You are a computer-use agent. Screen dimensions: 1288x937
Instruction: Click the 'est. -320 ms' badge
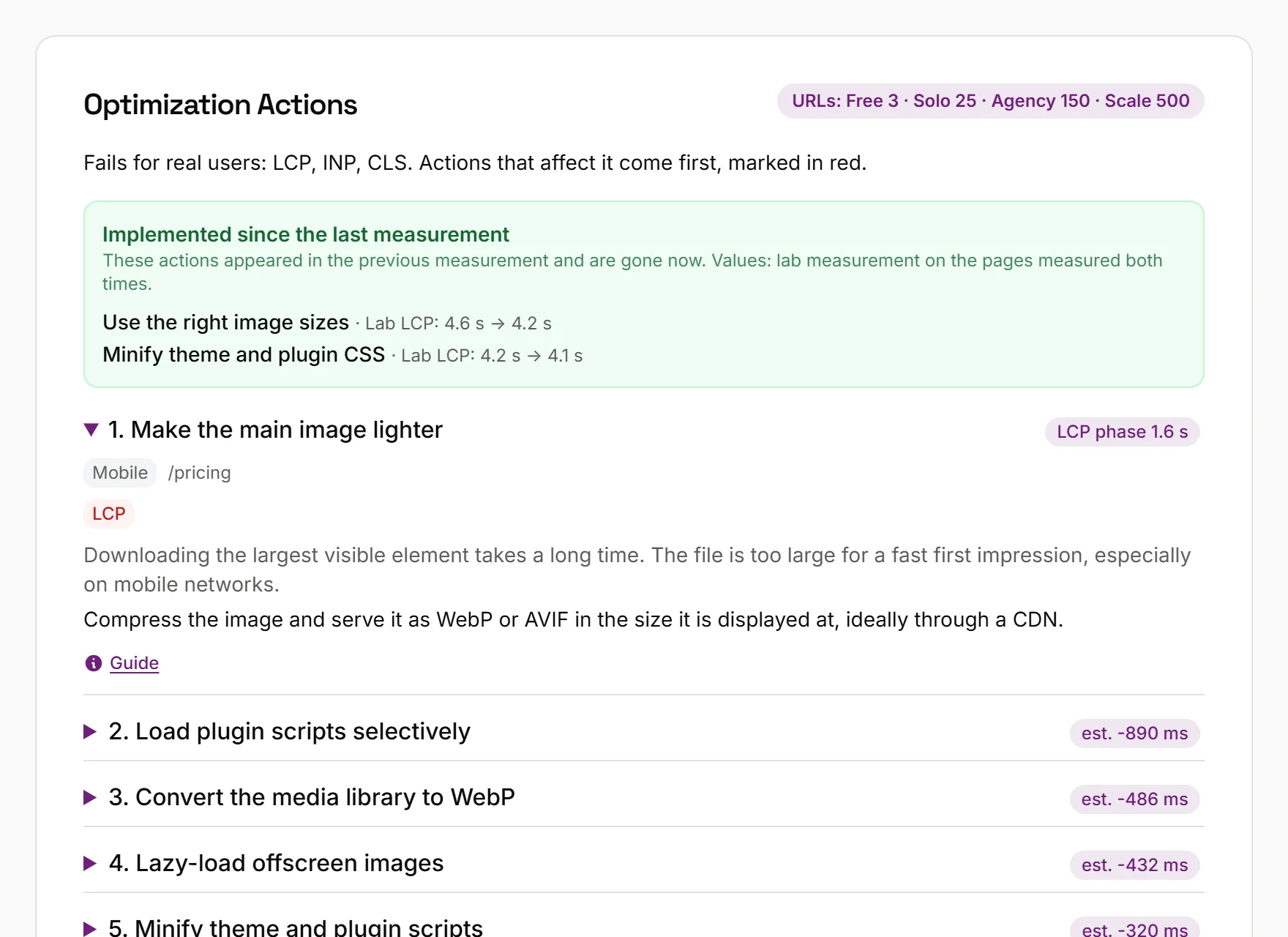point(1134,928)
